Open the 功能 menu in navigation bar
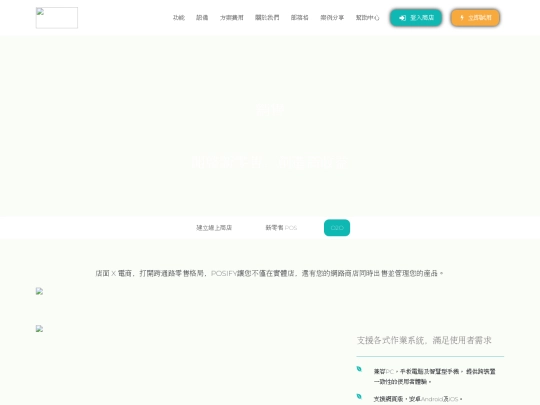The width and height of the screenshot is (540, 405). 179,18
